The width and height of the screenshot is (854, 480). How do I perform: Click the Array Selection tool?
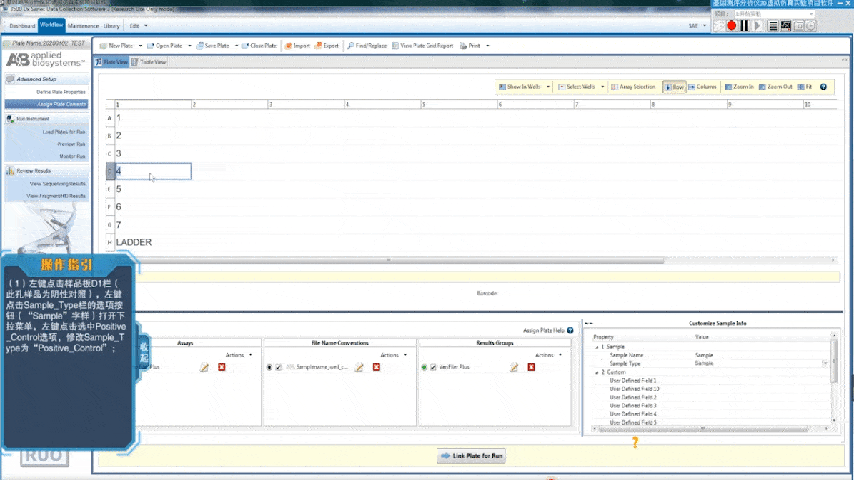point(633,87)
